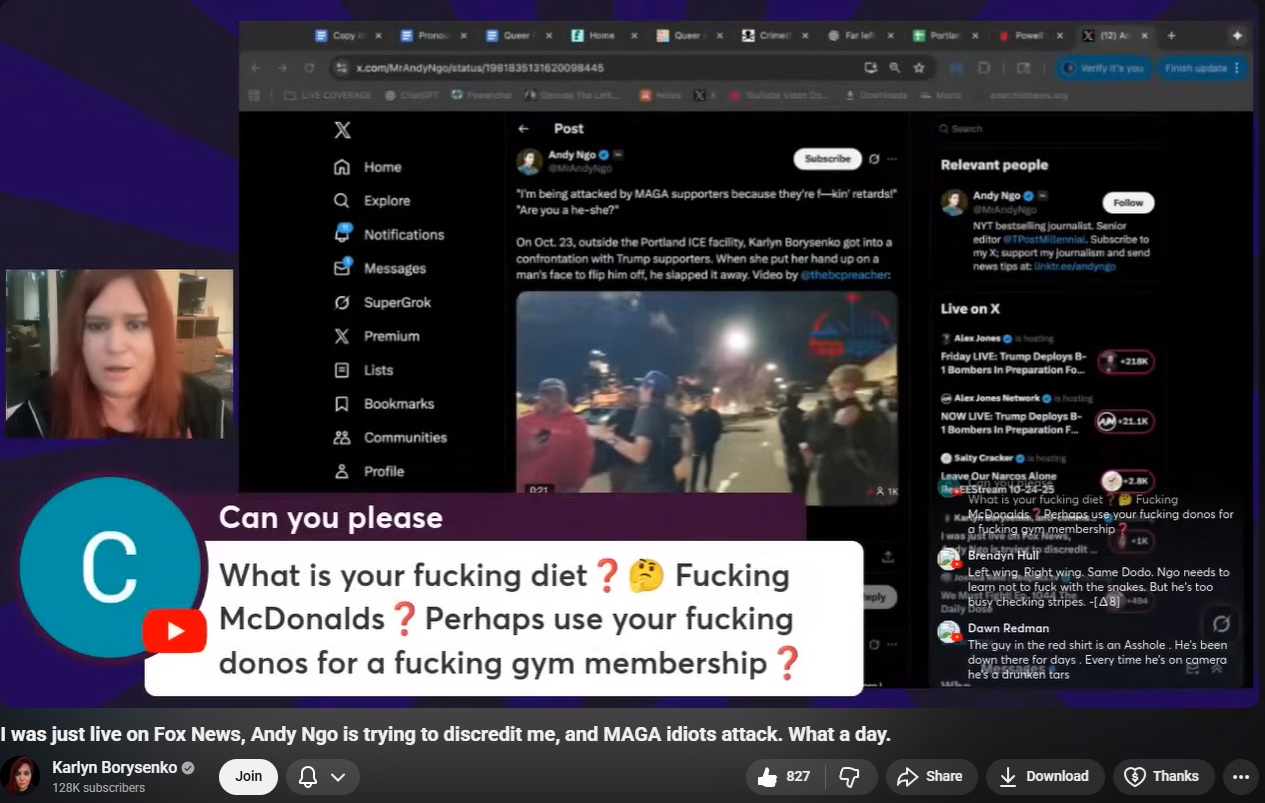This screenshot has height=803, width=1265.
Task: Click the webcam overlay of the streamer
Action: (119, 354)
